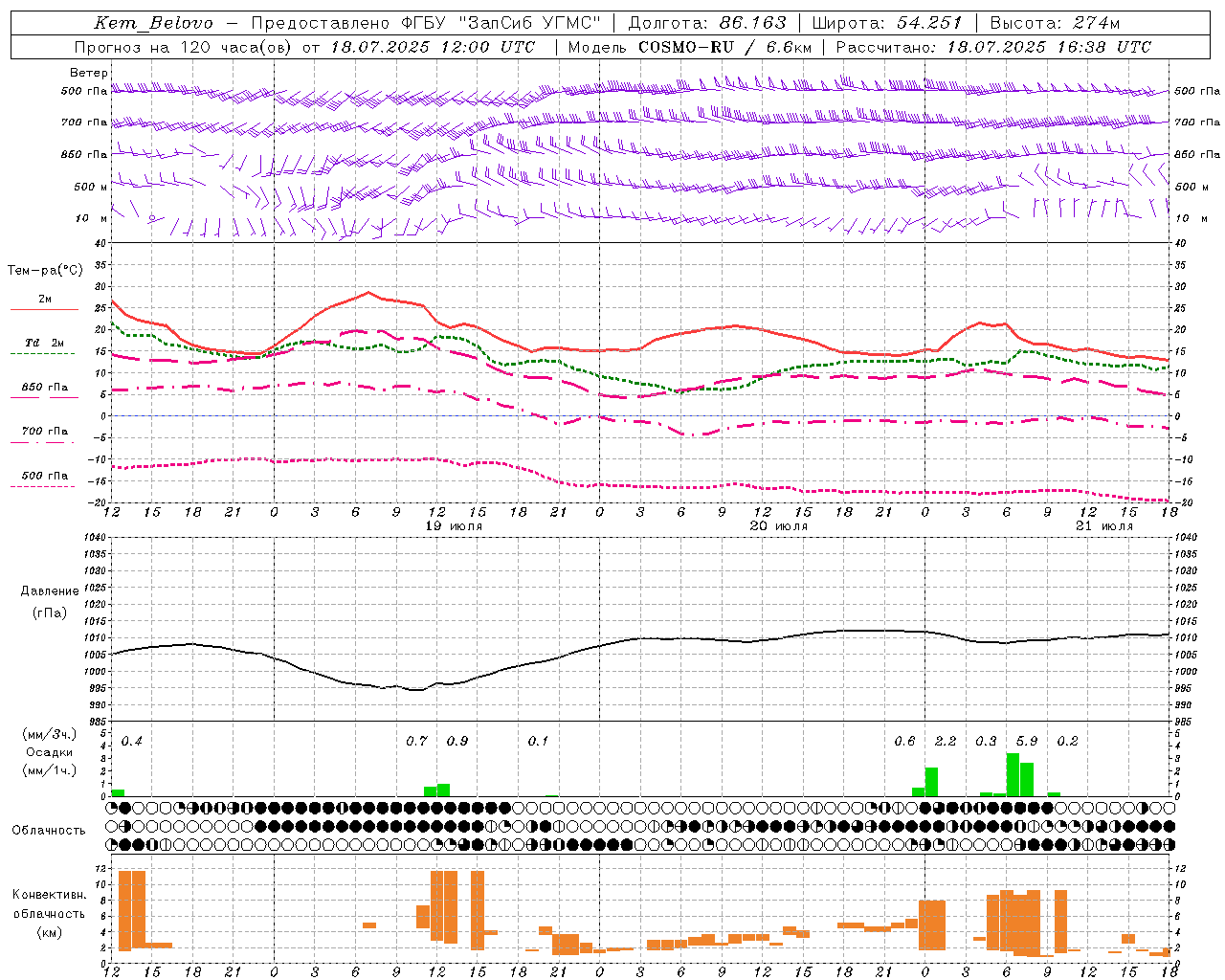
Task: Click the station name Kem_Belovo in the header
Action: coord(153,23)
